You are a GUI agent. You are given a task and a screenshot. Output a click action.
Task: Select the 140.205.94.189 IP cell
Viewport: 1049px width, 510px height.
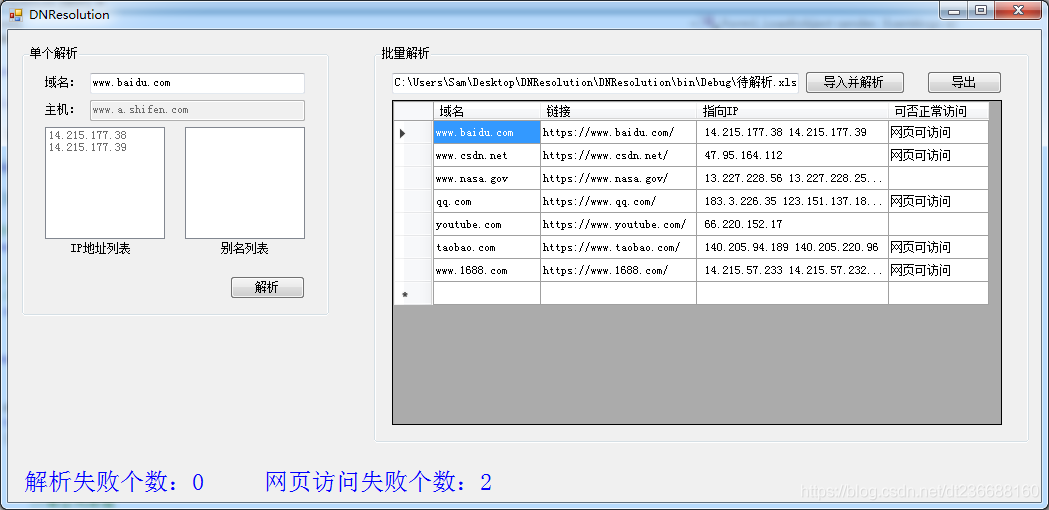[792, 248]
